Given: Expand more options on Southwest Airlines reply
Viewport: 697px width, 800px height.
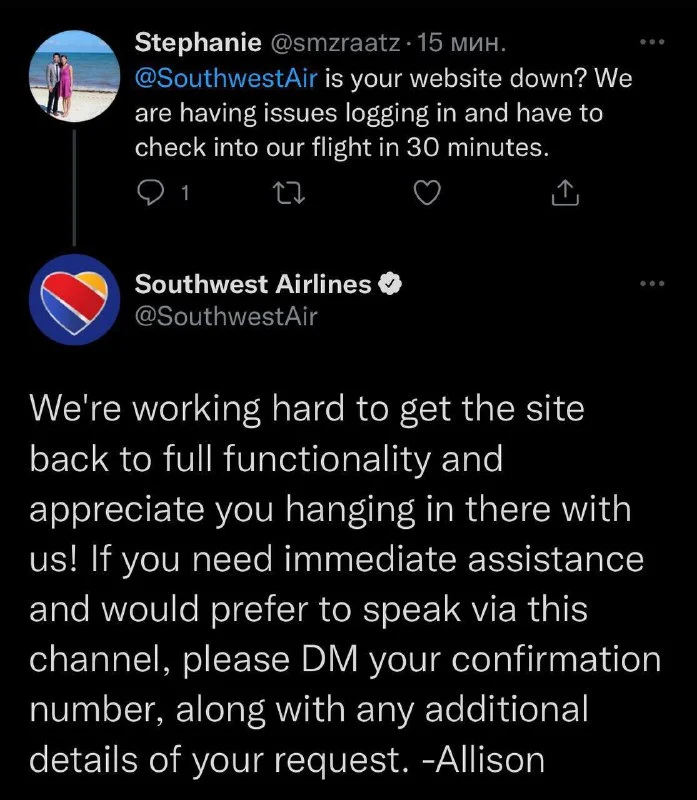Looking at the screenshot, I should (x=651, y=284).
